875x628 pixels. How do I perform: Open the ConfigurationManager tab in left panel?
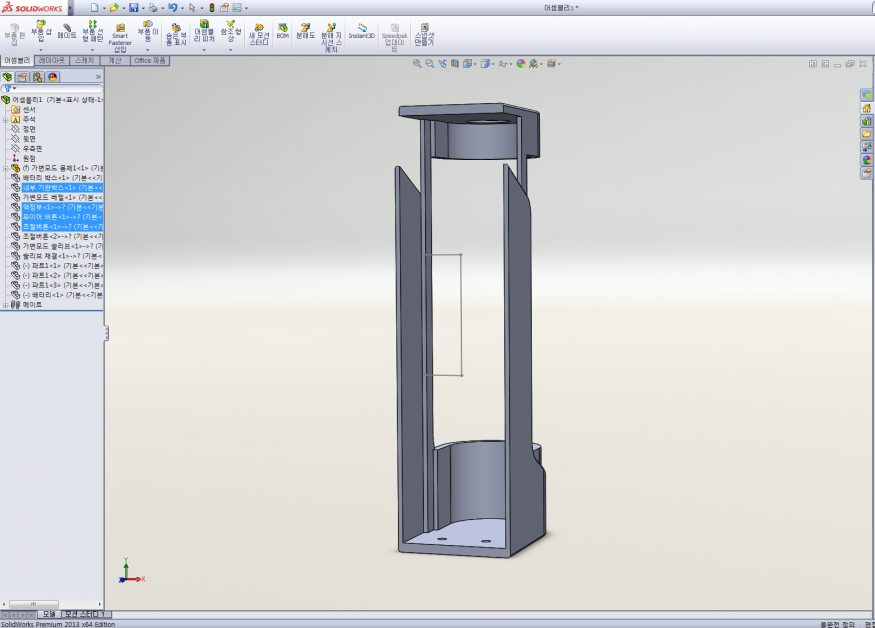[x=37, y=77]
